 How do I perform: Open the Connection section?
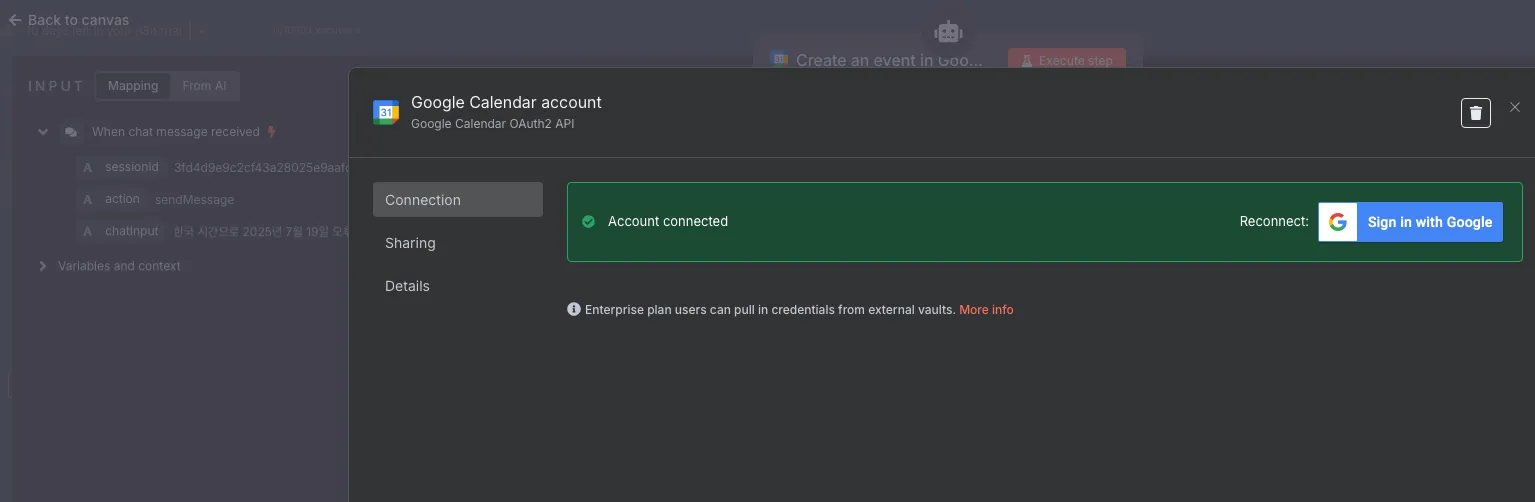(458, 200)
